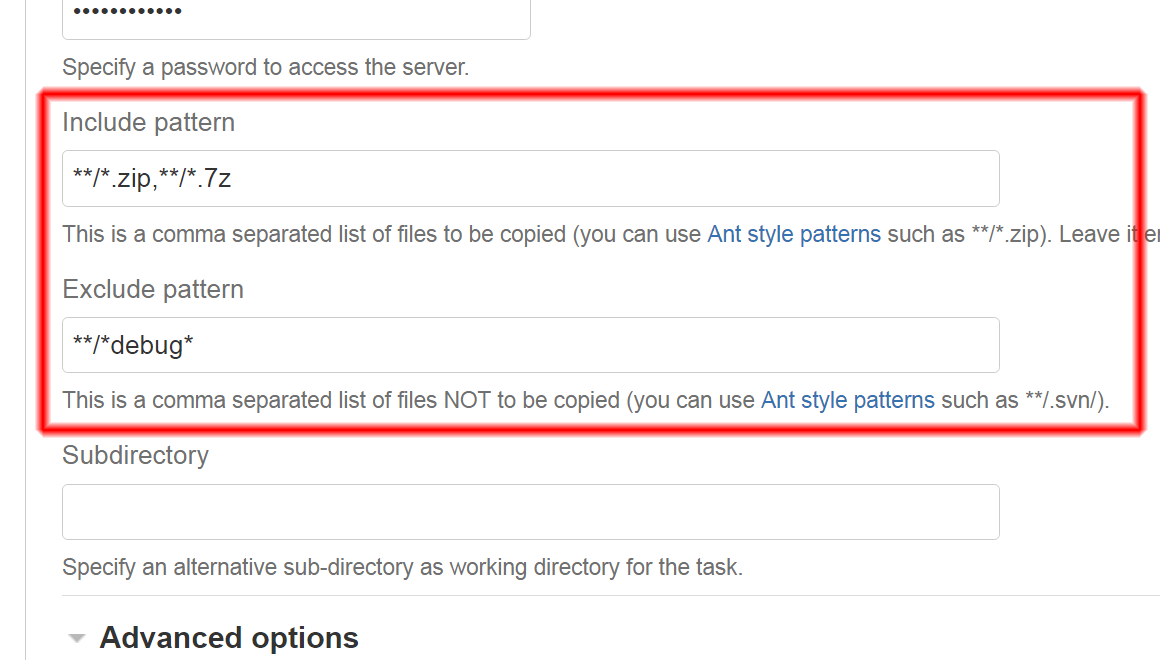Open Ant style patterns link under Include pattern
The image size is (1160, 660).
coord(794,235)
